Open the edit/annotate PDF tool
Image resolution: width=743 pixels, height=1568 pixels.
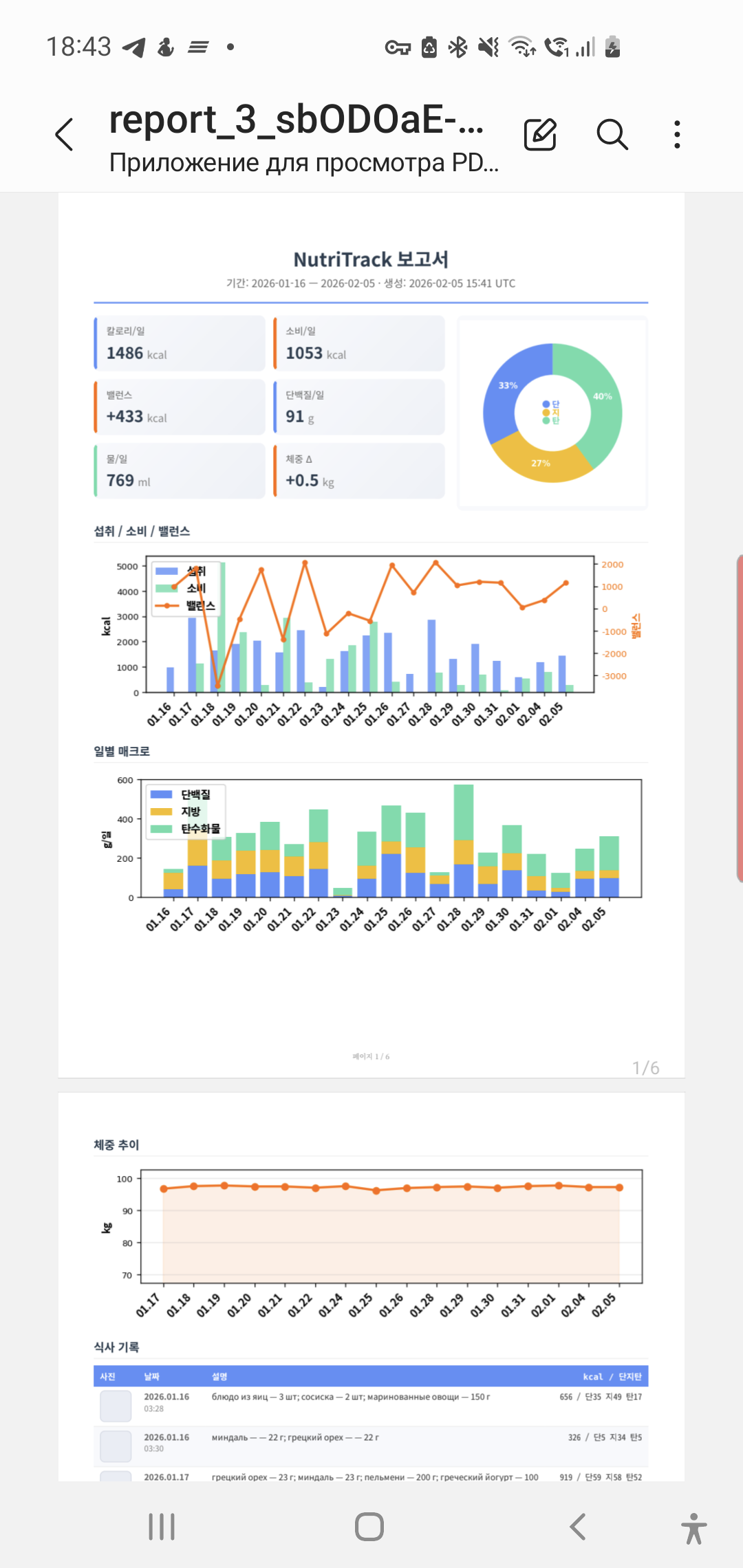point(540,134)
